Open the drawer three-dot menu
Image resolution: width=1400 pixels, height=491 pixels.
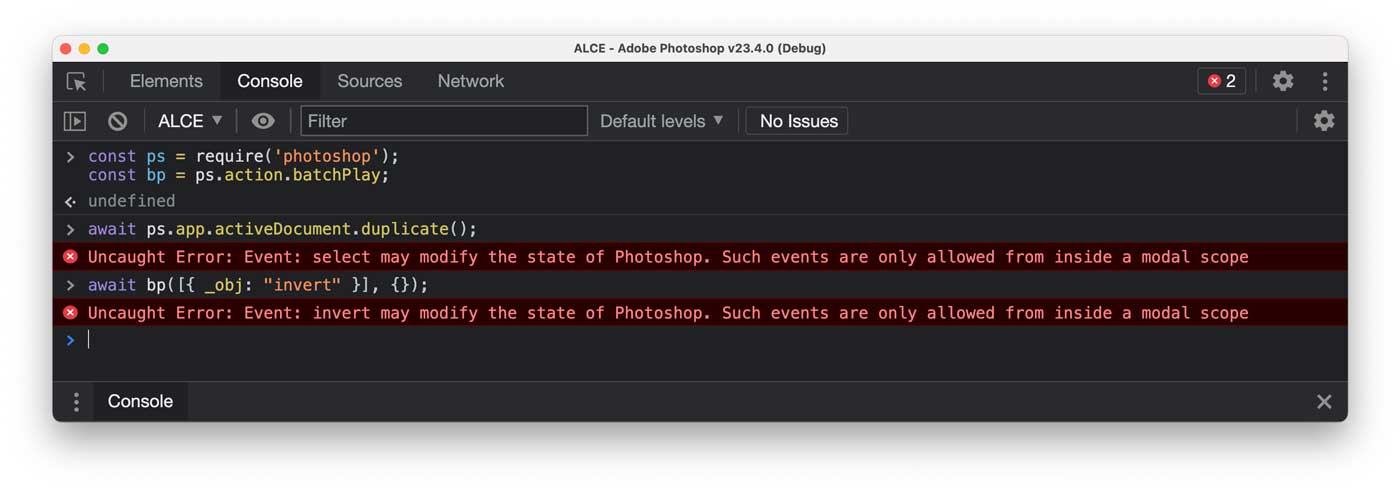[x=75, y=402]
